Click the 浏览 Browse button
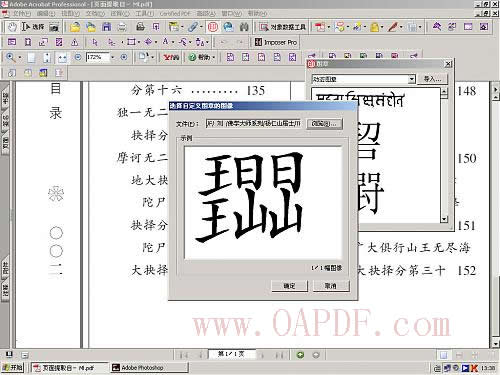Screen dimensions: 500x375 click(x=325, y=124)
